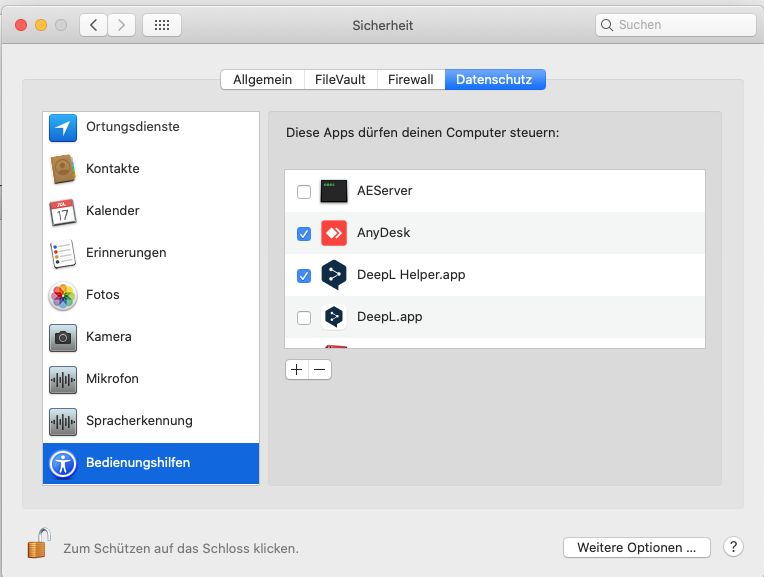Uncheck the AnyDesk checkbox
The image size is (764, 577).
coord(304,234)
